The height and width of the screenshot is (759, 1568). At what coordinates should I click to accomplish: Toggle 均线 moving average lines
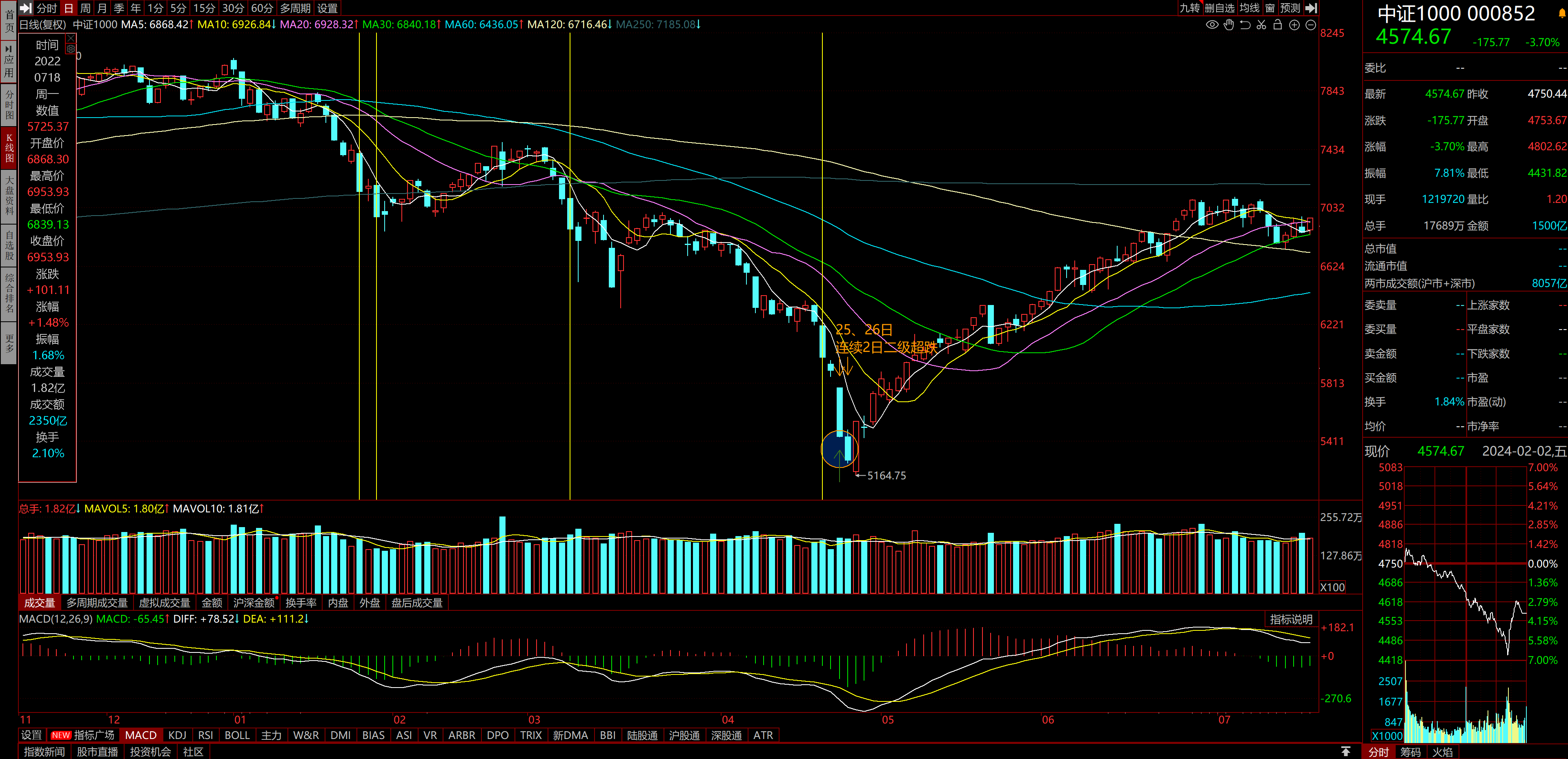(x=1249, y=8)
